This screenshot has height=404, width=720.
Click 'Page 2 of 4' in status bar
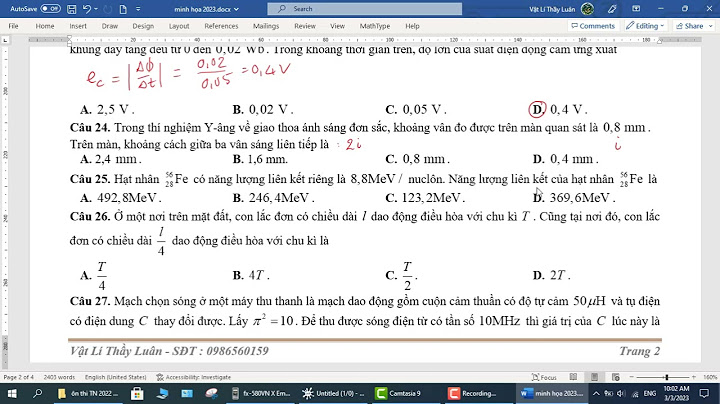(18, 377)
